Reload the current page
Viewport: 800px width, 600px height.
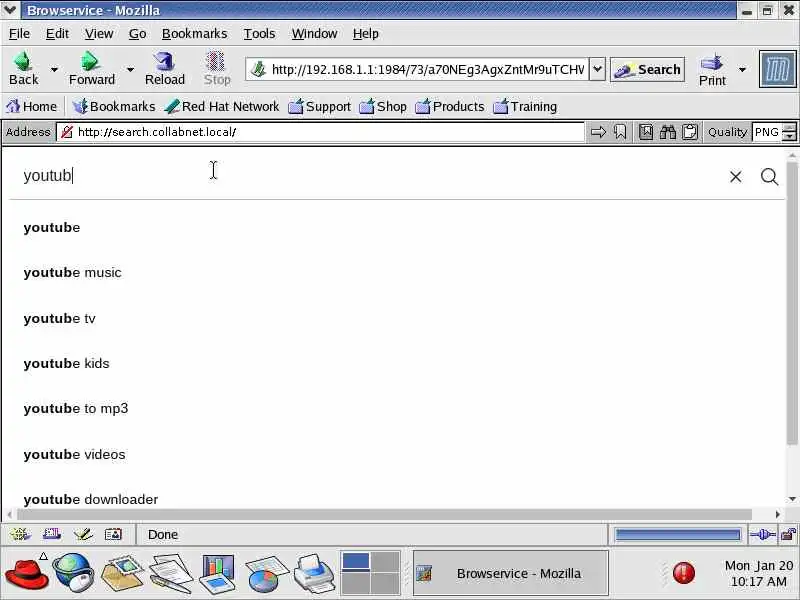pos(165,69)
